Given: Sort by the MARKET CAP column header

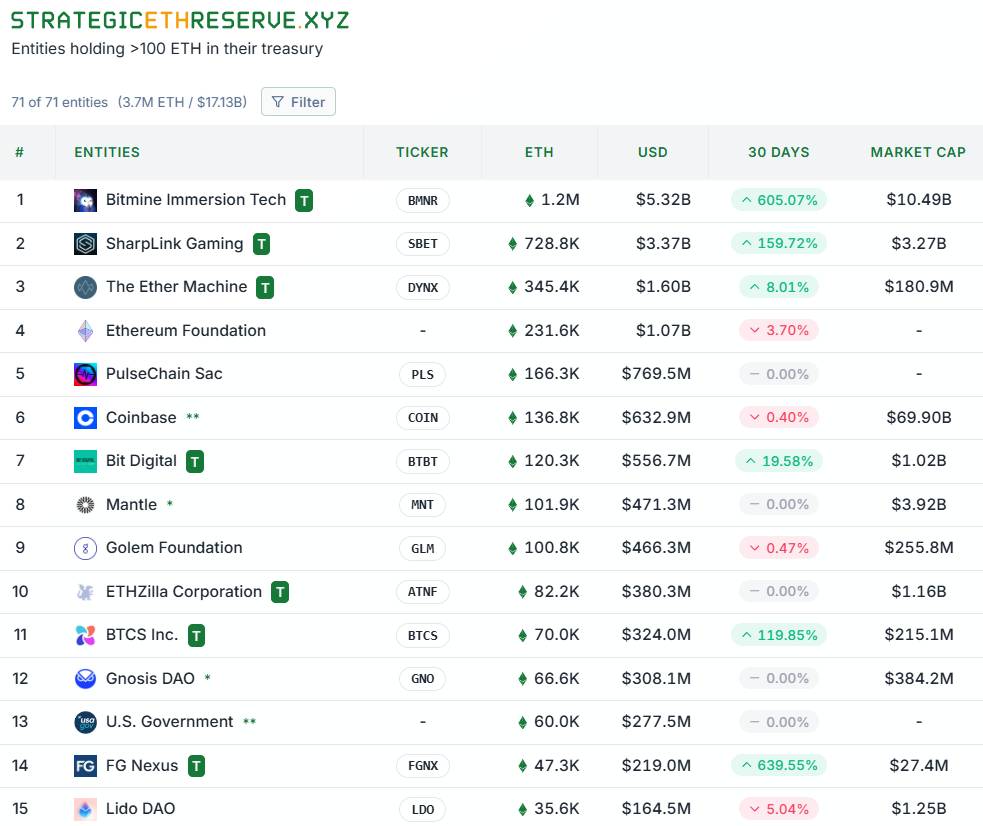Looking at the screenshot, I should (918, 152).
